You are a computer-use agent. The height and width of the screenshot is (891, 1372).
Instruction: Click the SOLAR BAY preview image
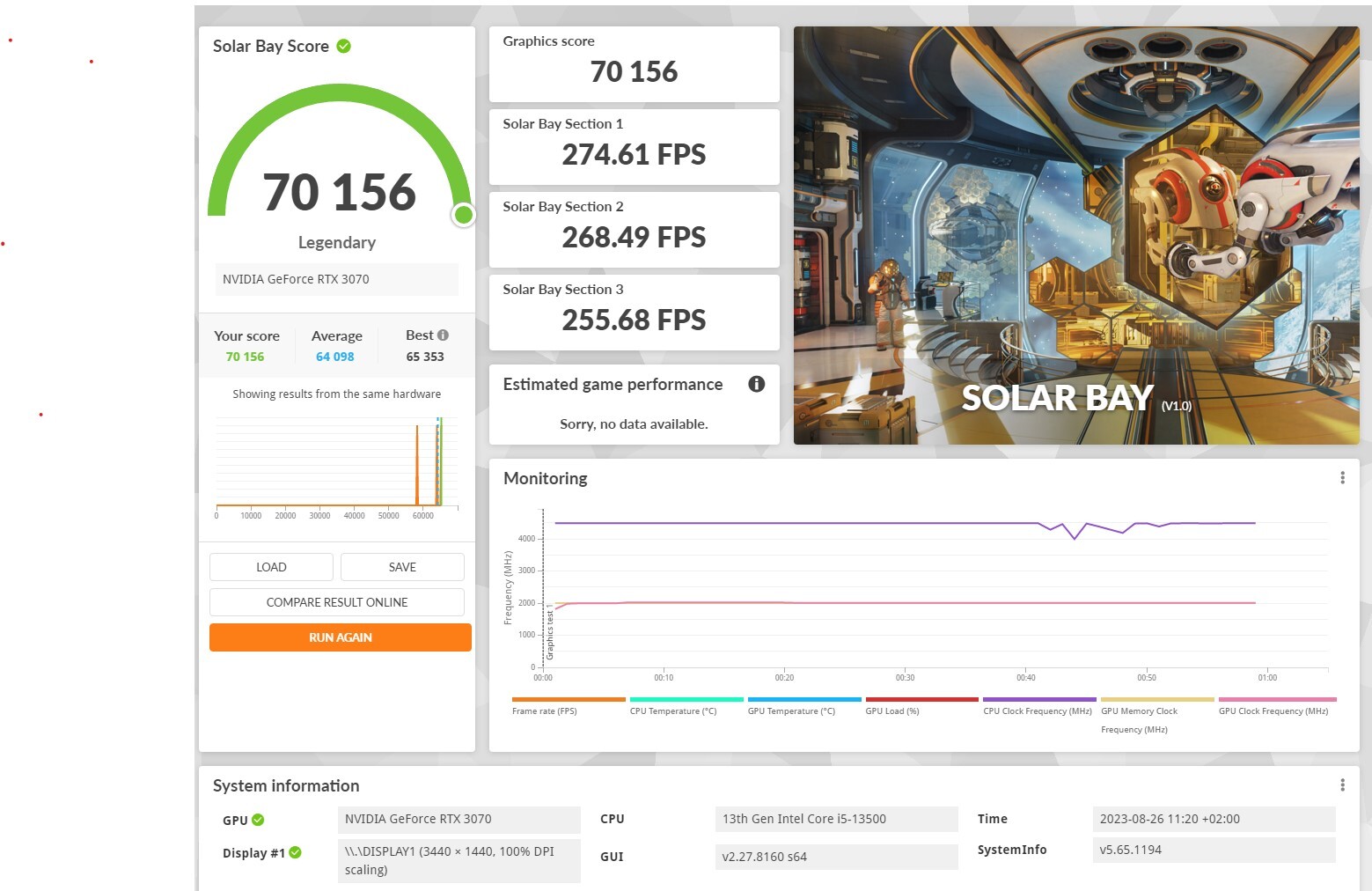(1076, 235)
